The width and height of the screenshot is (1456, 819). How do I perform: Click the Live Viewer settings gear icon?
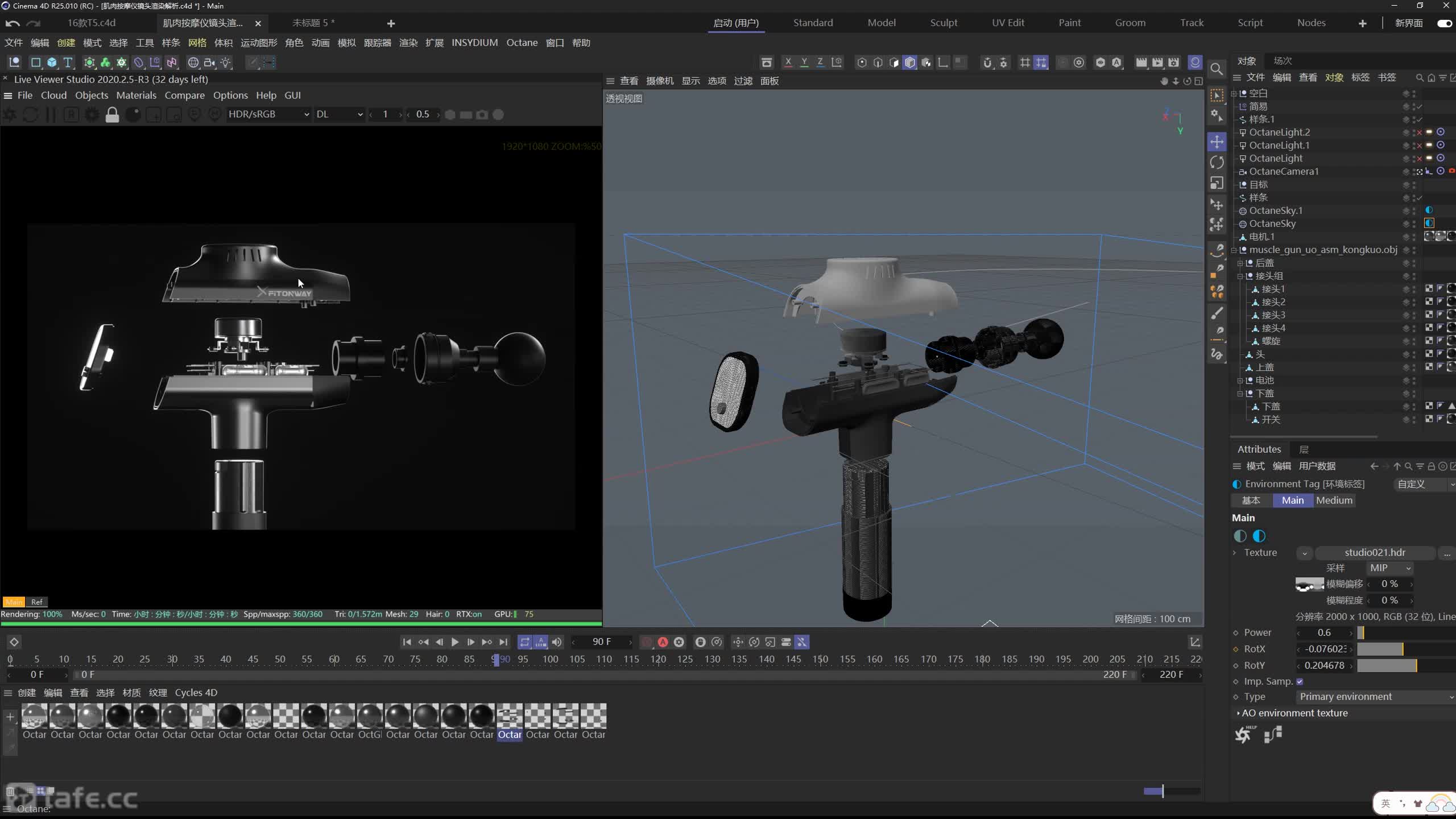[92, 114]
